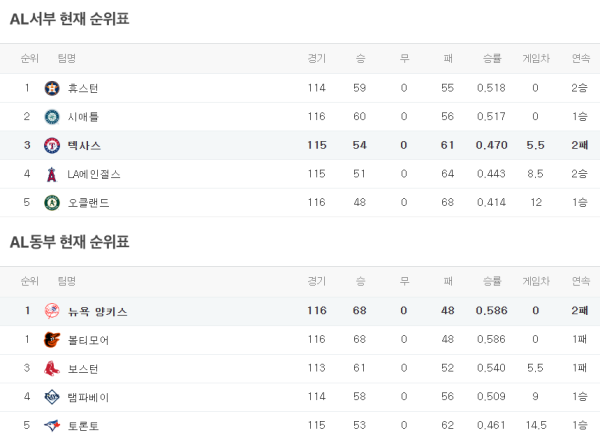The image size is (600, 442).
Task: Click the 게임차 column header in AL동부 table
Action: (536, 281)
